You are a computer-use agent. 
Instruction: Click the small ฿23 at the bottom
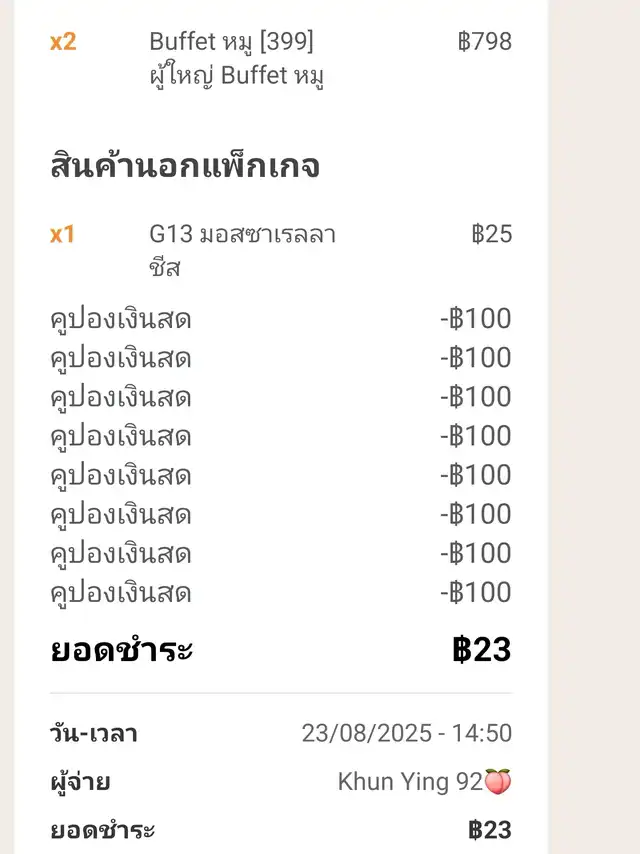490,830
